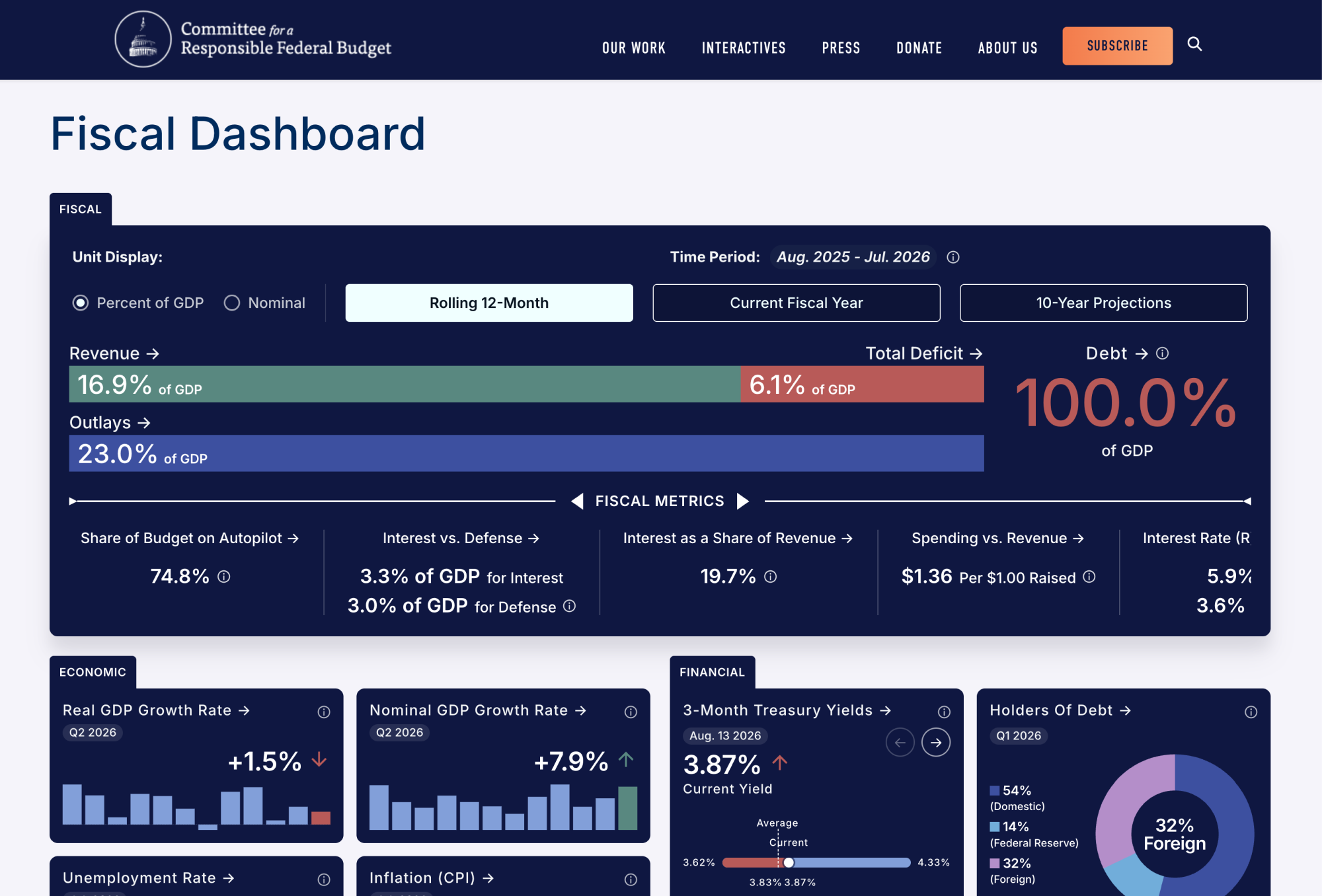Switch to Current Fiscal Year view
Screen dimensions: 1322x896
point(797,303)
